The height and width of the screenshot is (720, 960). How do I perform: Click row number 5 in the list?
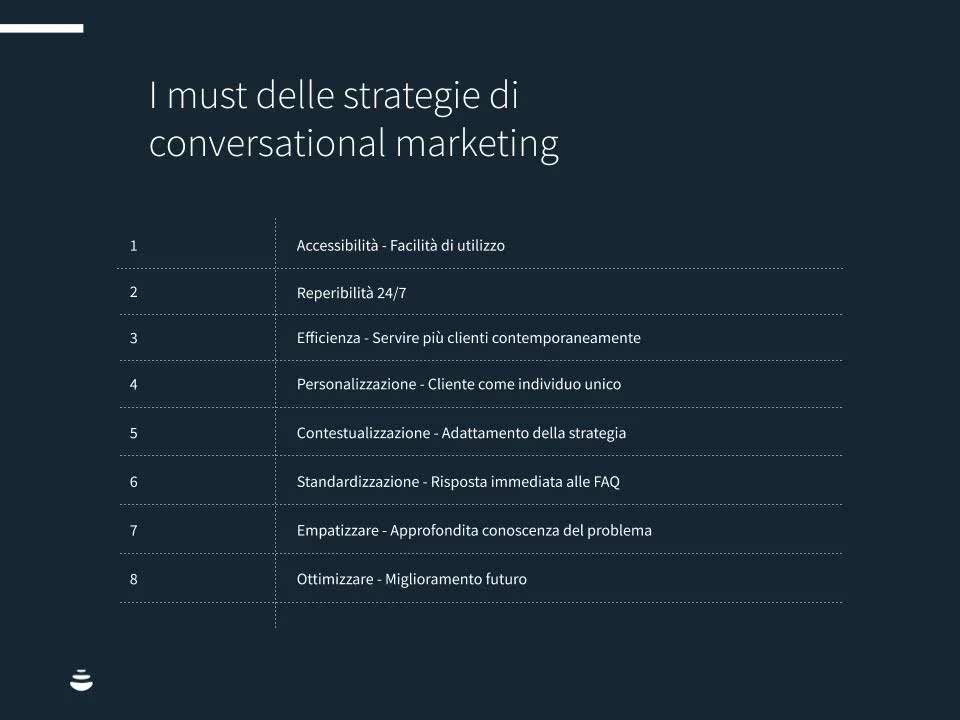pyautogui.click(x=133, y=433)
